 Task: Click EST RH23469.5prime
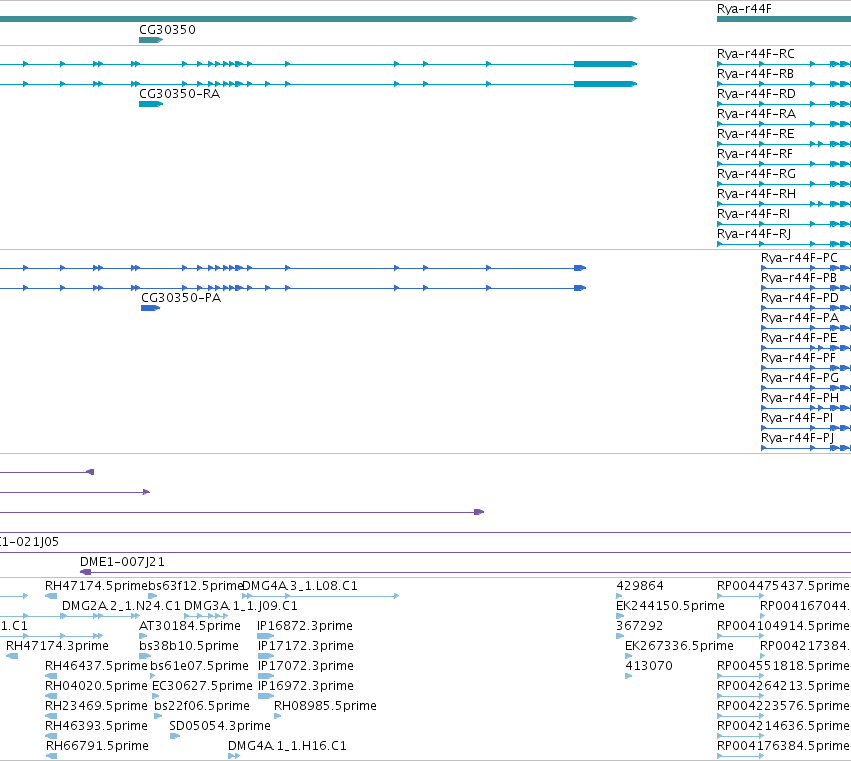(x=96, y=706)
